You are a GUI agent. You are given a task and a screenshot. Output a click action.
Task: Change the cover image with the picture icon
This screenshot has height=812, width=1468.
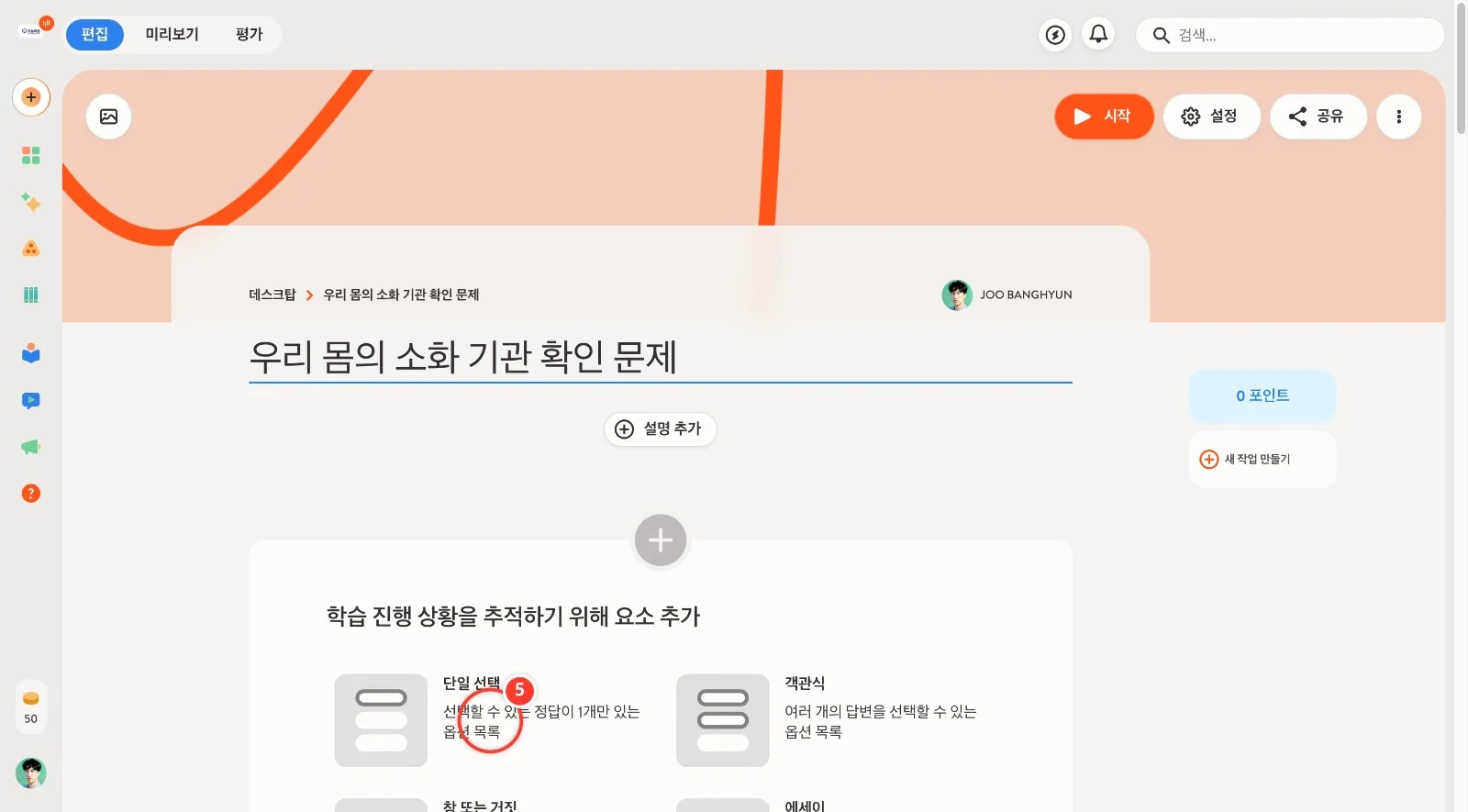(108, 117)
